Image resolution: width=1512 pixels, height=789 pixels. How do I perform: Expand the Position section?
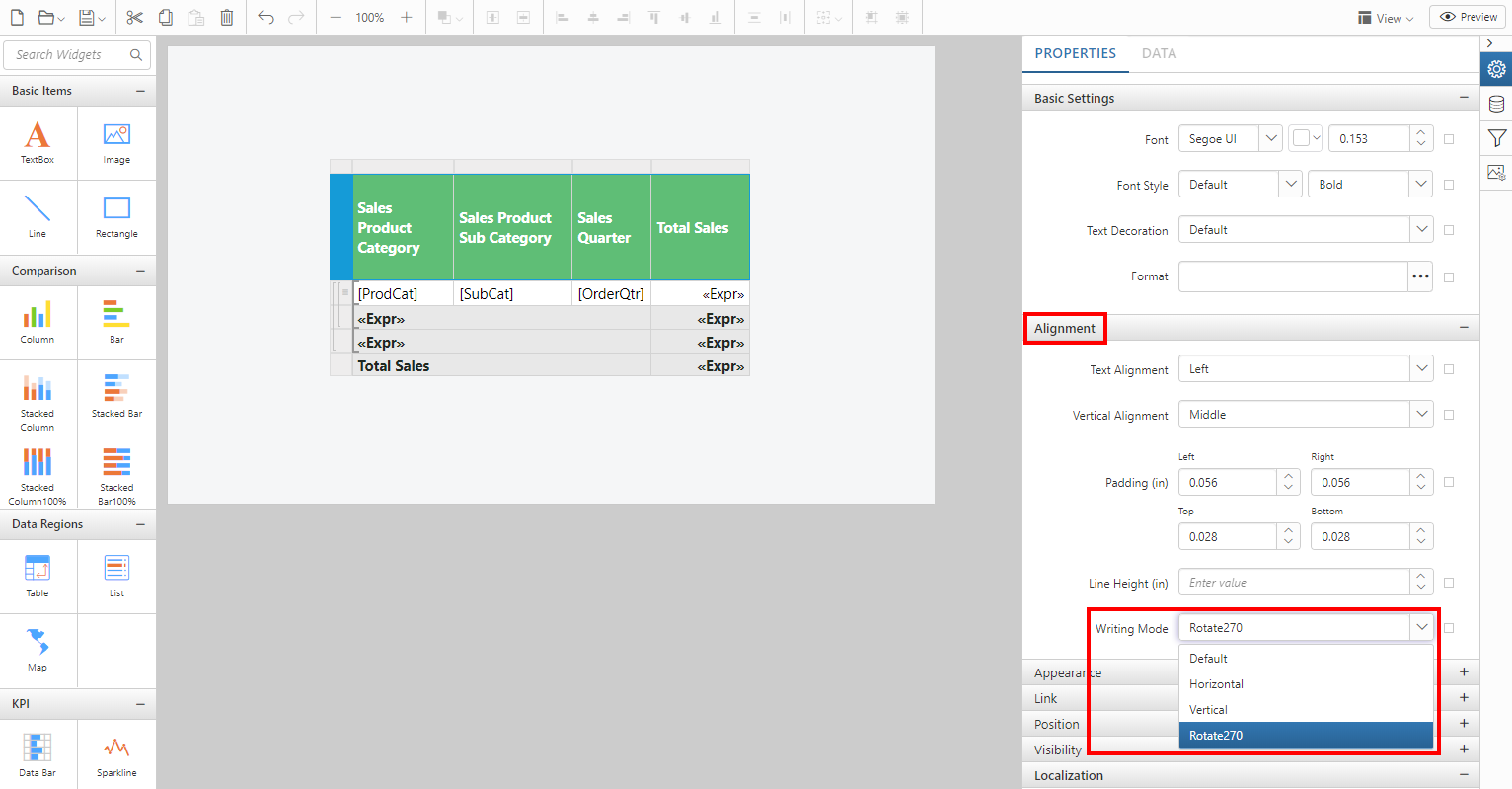1464,724
